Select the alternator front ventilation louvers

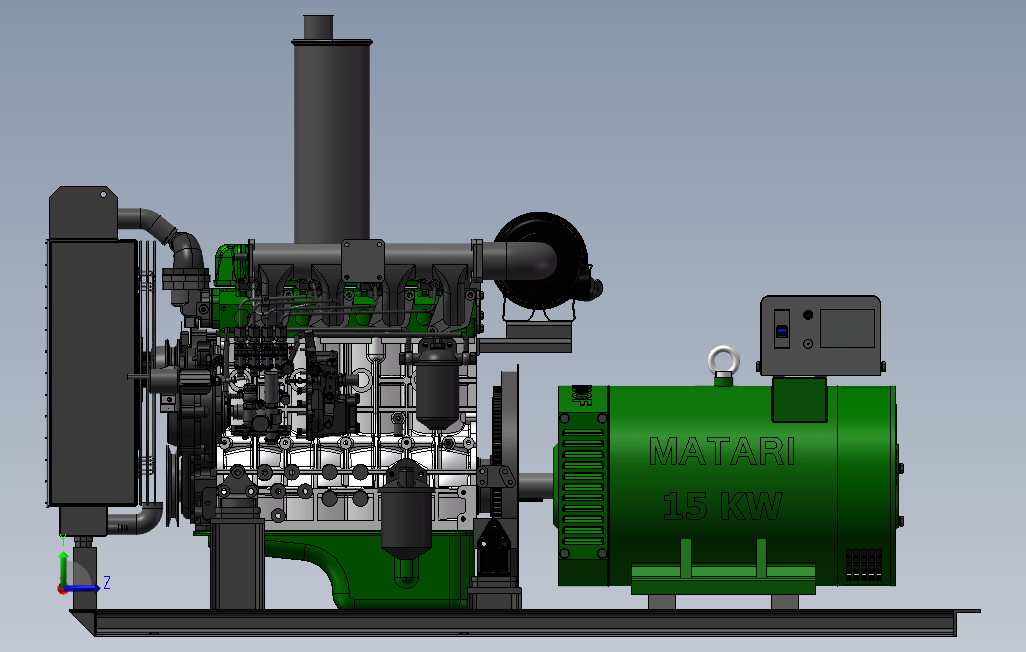click(582, 487)
